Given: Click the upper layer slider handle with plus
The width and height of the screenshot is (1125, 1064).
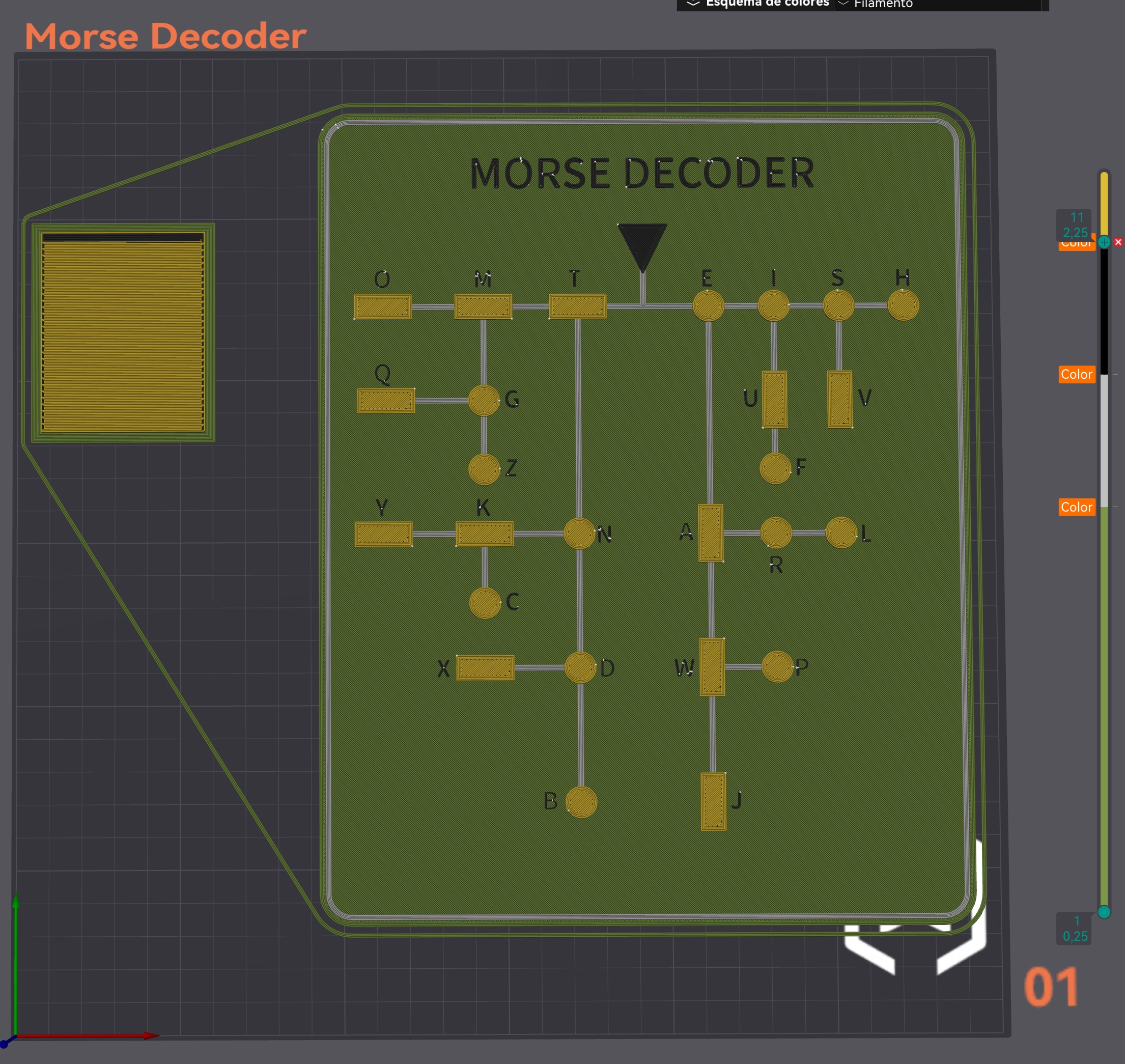Looking at the screenshot, I should coord(1104,242).
